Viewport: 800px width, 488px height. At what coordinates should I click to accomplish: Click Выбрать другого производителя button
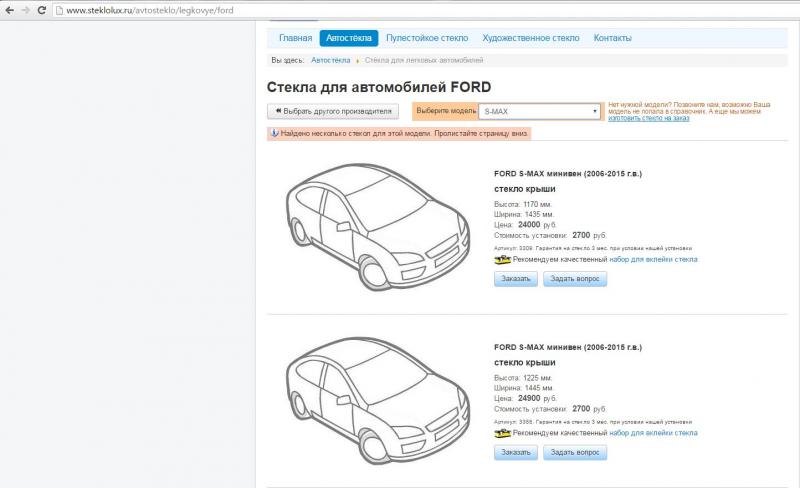tap(333, 111)
